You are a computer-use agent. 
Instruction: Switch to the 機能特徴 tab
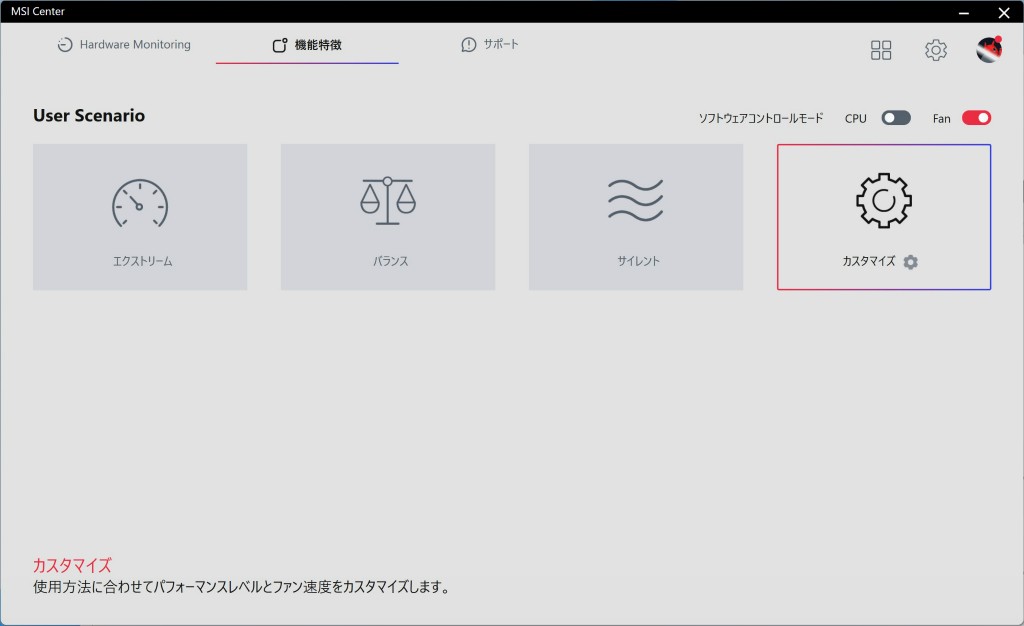tap(318, 46)
